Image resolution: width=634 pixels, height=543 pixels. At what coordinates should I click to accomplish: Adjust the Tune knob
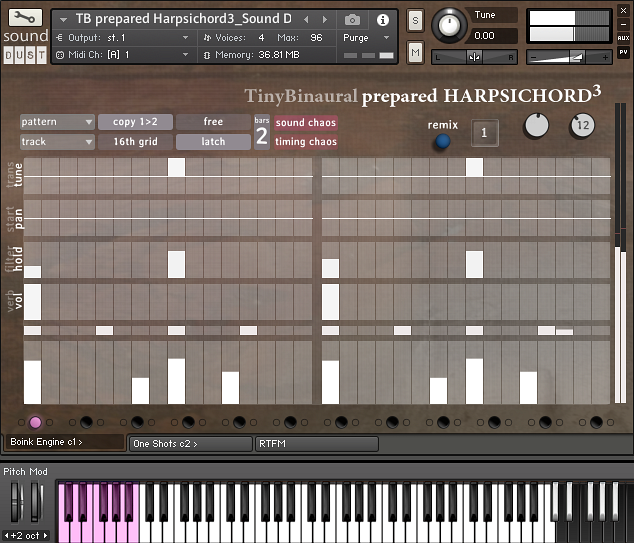(448, 25)
